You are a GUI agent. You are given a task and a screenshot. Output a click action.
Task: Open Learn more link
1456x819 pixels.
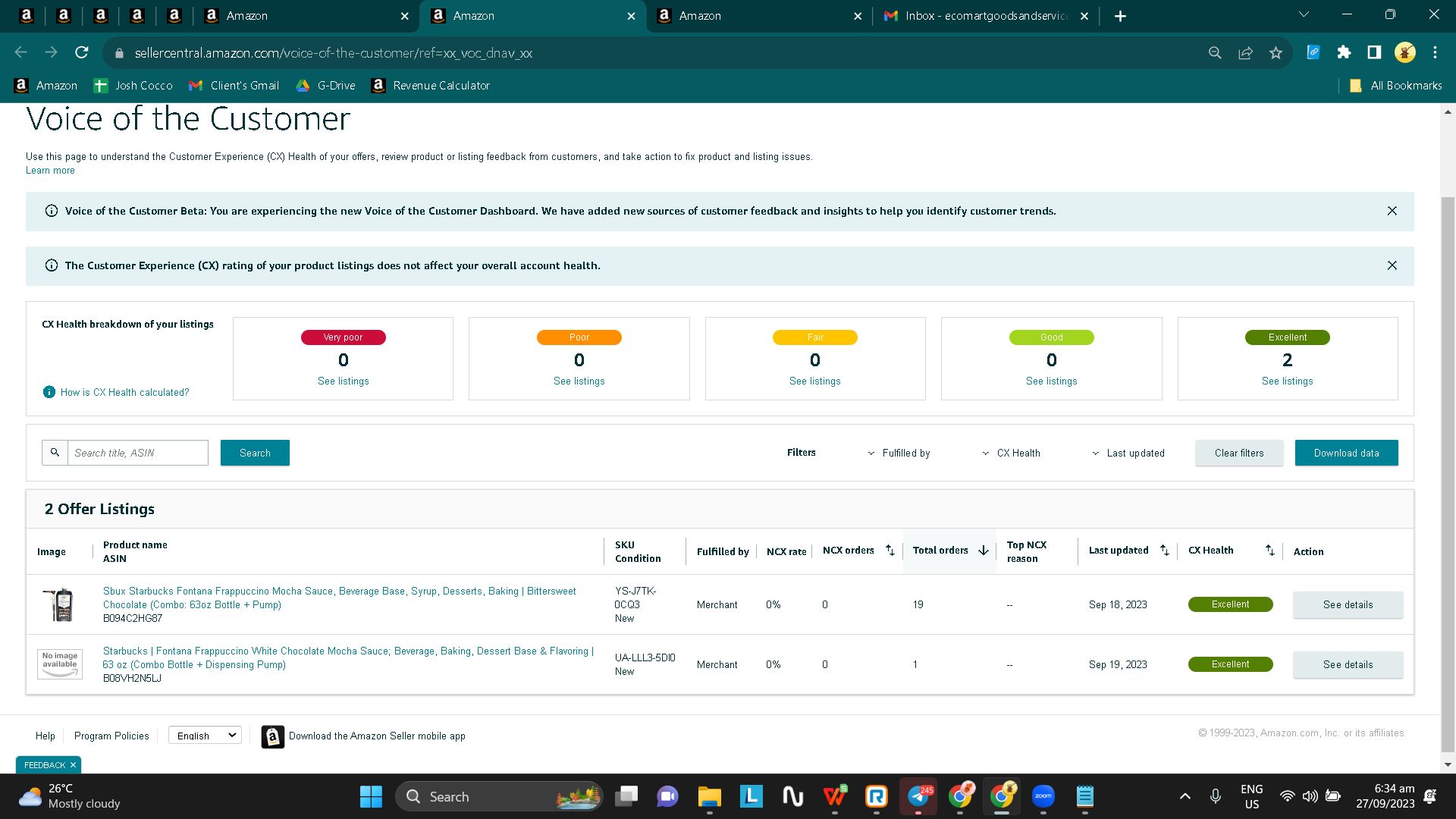pyautogui.click(x=50, y=171)
